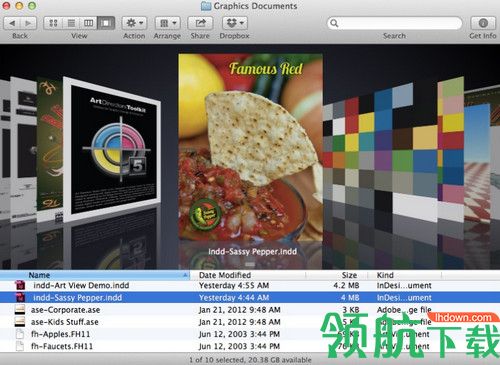Image resolution: width=500 pixels, height=365 pixels.
Task: Click the Yesterday 4:55 AM date cell
Action: pos(234,285)
